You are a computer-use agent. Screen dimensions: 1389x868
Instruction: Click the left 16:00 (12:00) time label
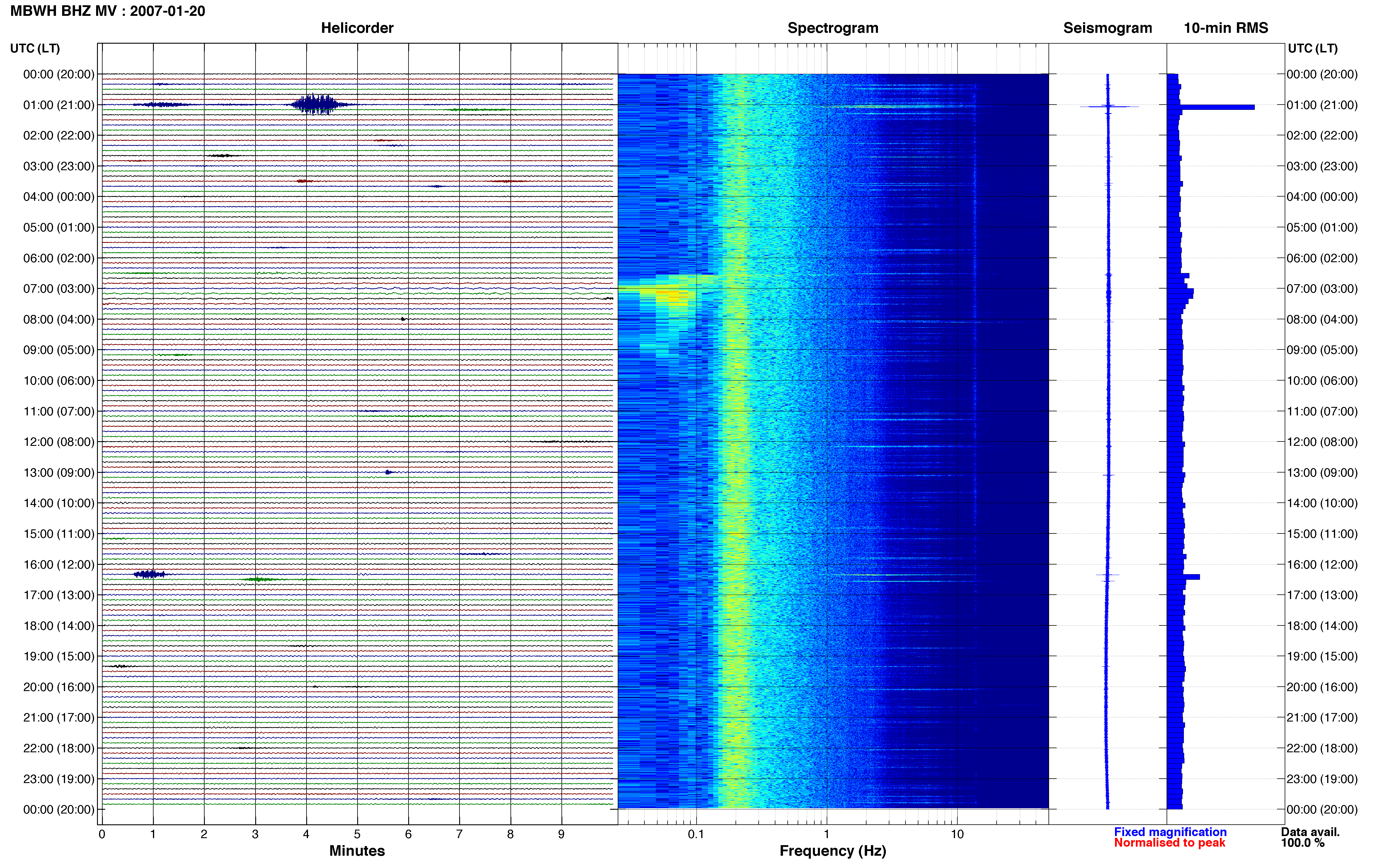(x=59, y=564)
